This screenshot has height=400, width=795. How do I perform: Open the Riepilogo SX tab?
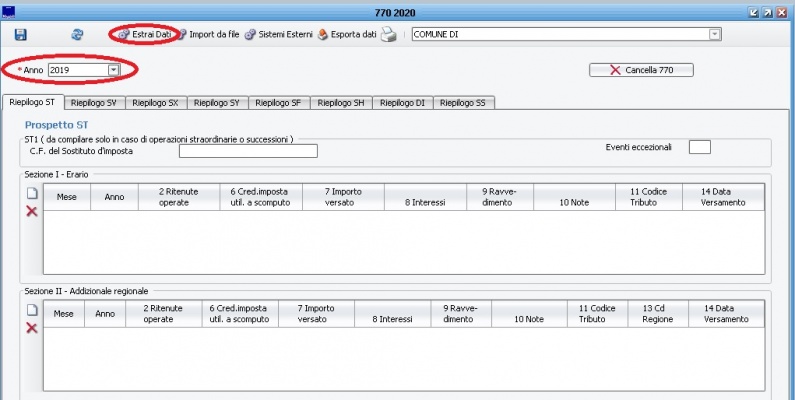(x=155, y=102)
